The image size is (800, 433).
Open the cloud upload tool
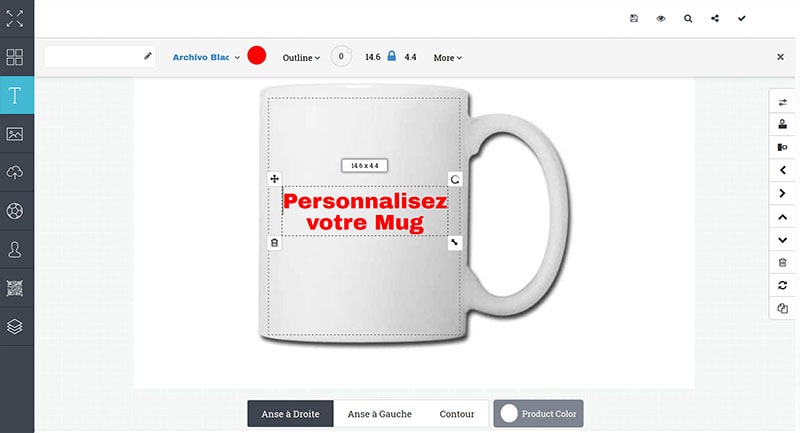(x=15, y=172)
